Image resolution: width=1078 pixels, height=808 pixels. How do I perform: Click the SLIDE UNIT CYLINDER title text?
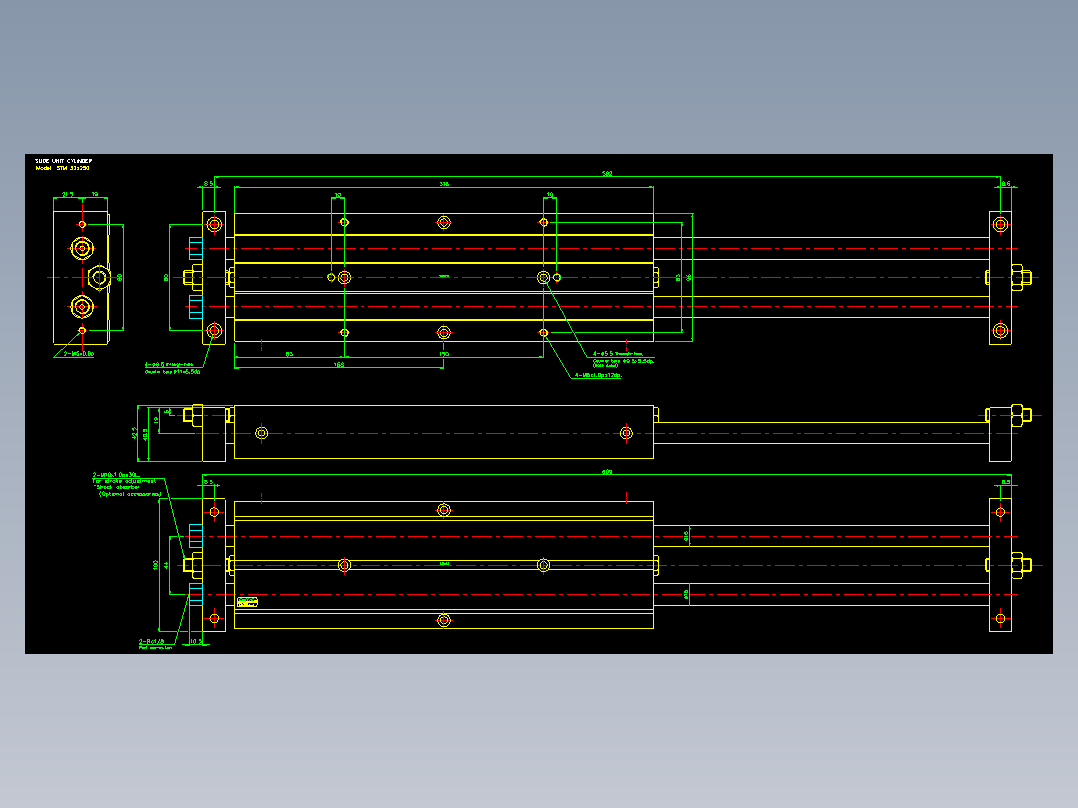(64, 161)
